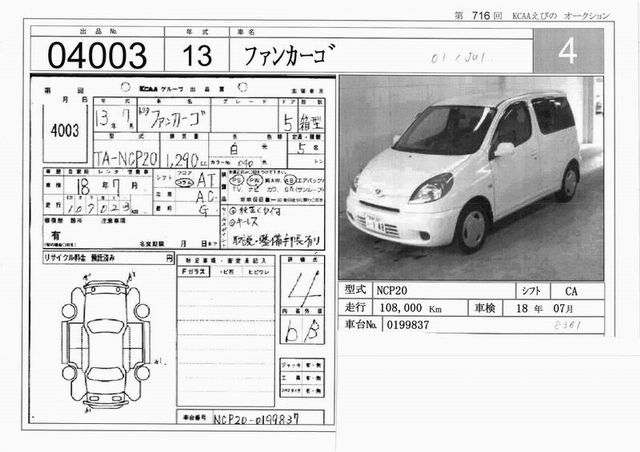Click the auction header number 716
640x452 pixels.
pyautogui.click(x=480, y=16)
